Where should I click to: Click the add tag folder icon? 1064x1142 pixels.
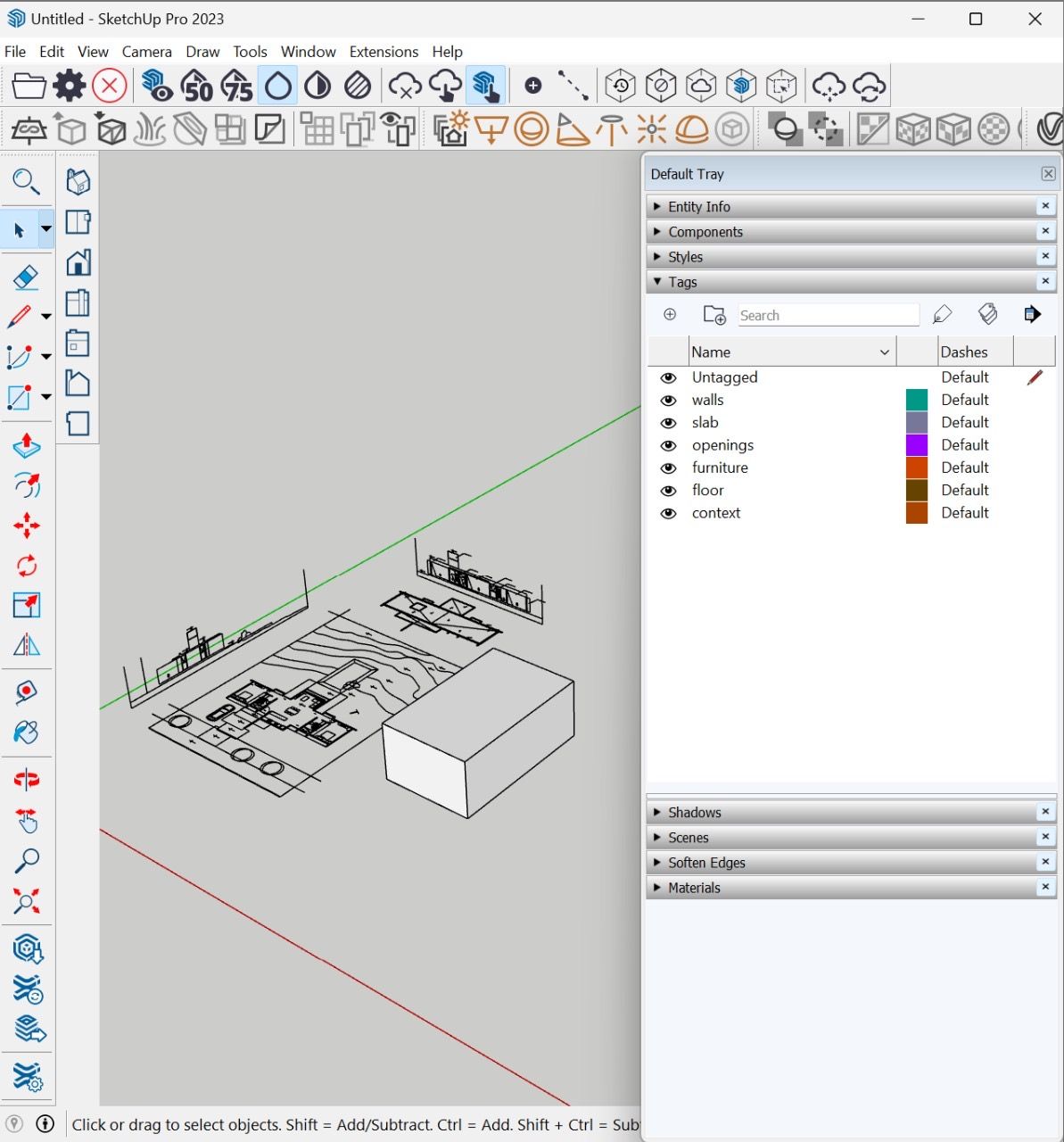coord(714,314)
